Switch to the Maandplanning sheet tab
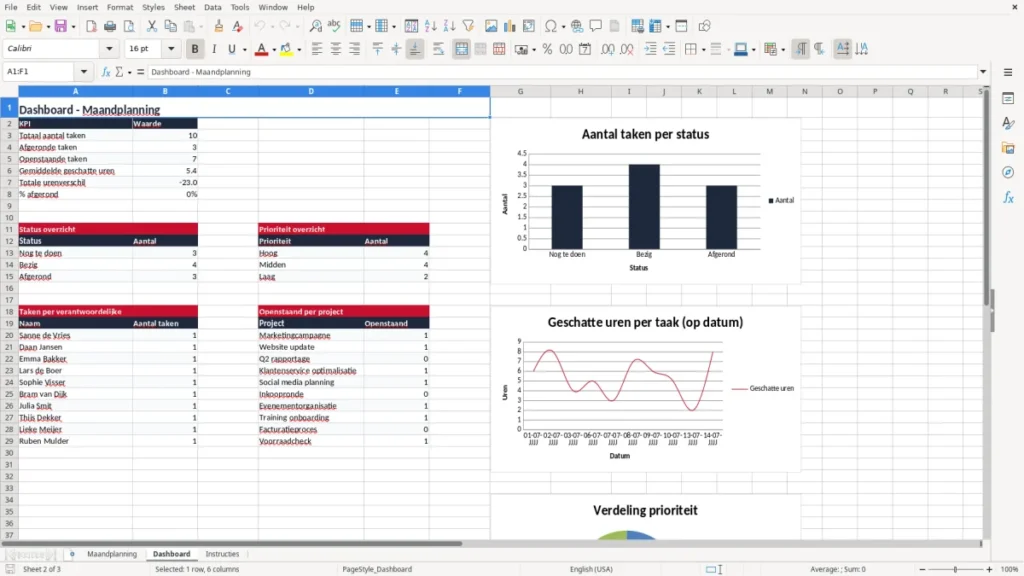Screen dimensions: 1024x576 click(x=112, y=554)
